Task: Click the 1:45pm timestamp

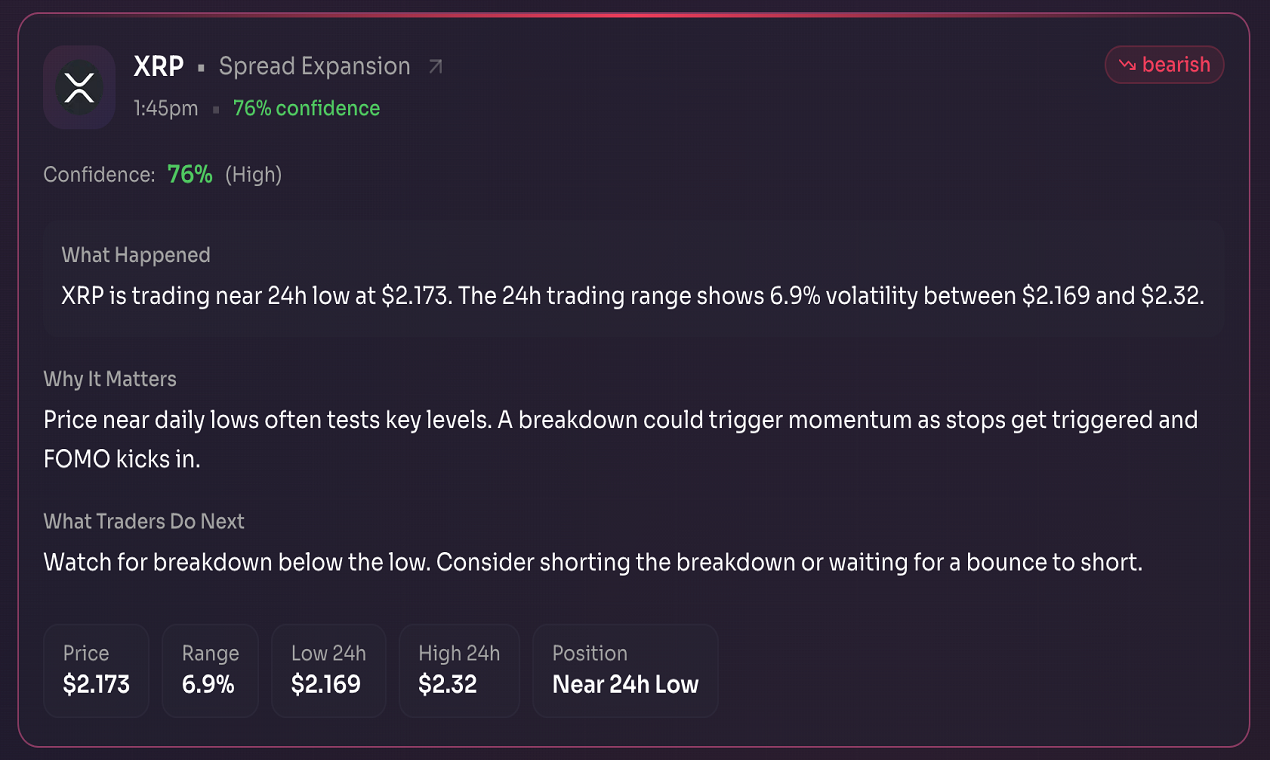Action: tap(166, 108)
